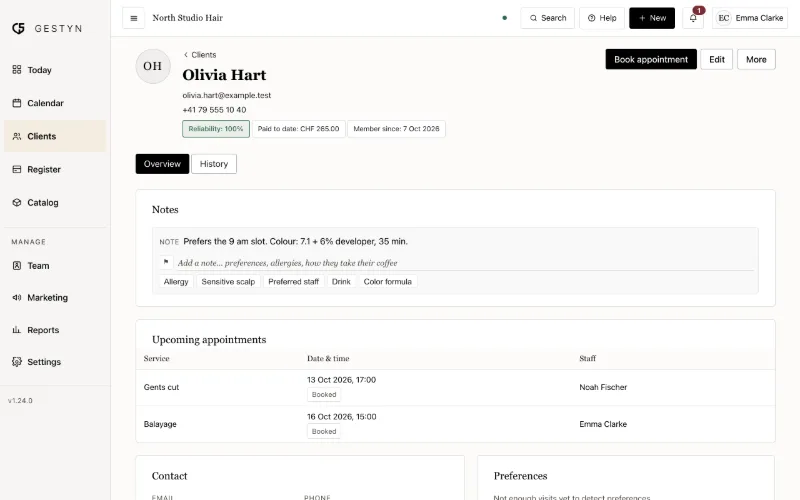
Task: Click Booked status under 13 Oct appointment
Action: 324,394
